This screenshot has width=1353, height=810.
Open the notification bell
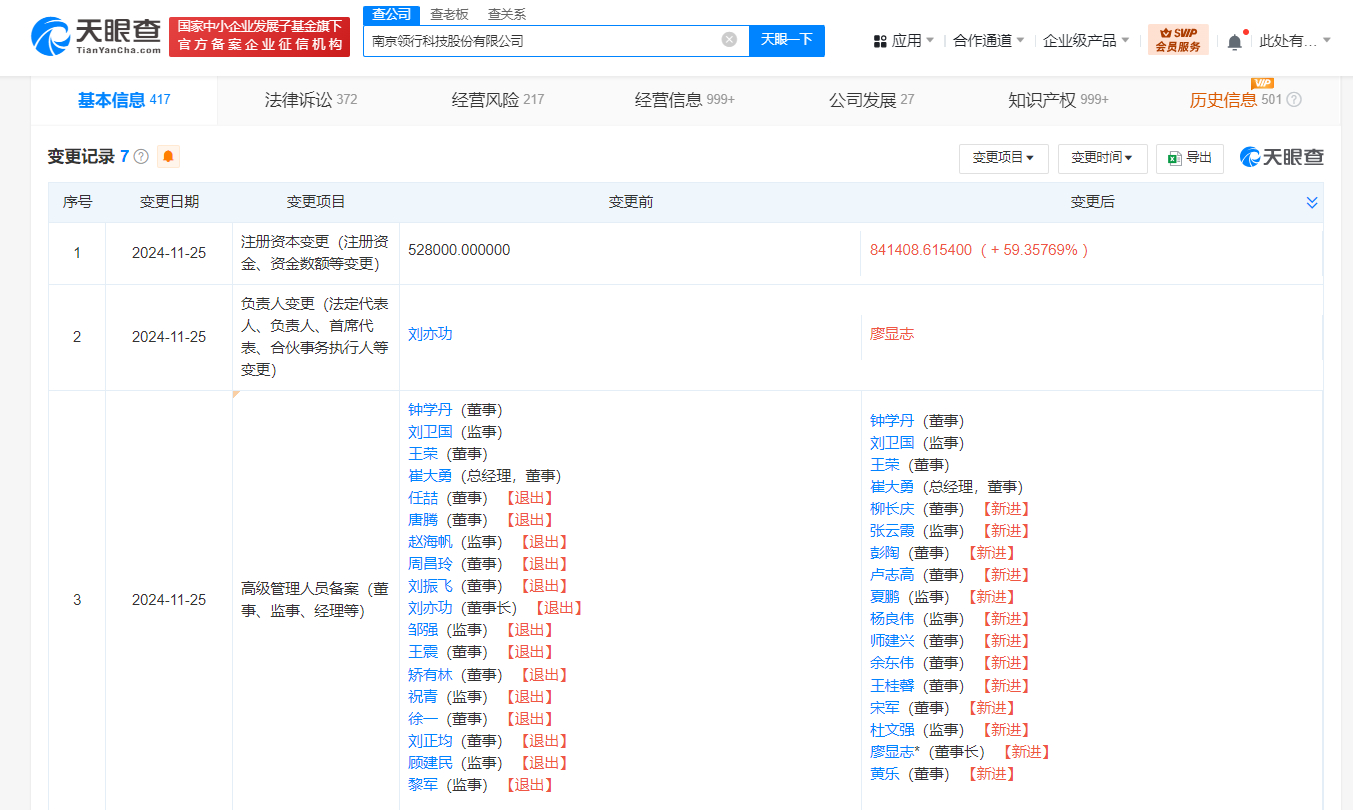(x=1235, y=41)
